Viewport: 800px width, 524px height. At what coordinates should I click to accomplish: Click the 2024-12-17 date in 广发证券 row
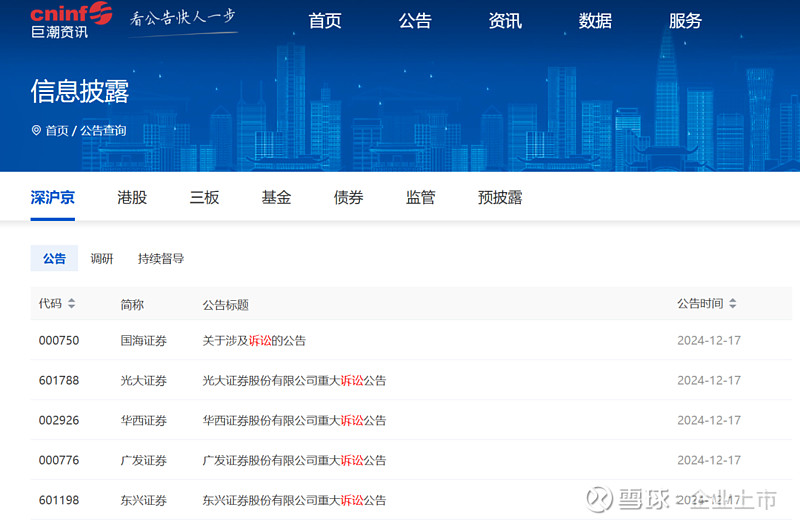[x=709, y=460]
